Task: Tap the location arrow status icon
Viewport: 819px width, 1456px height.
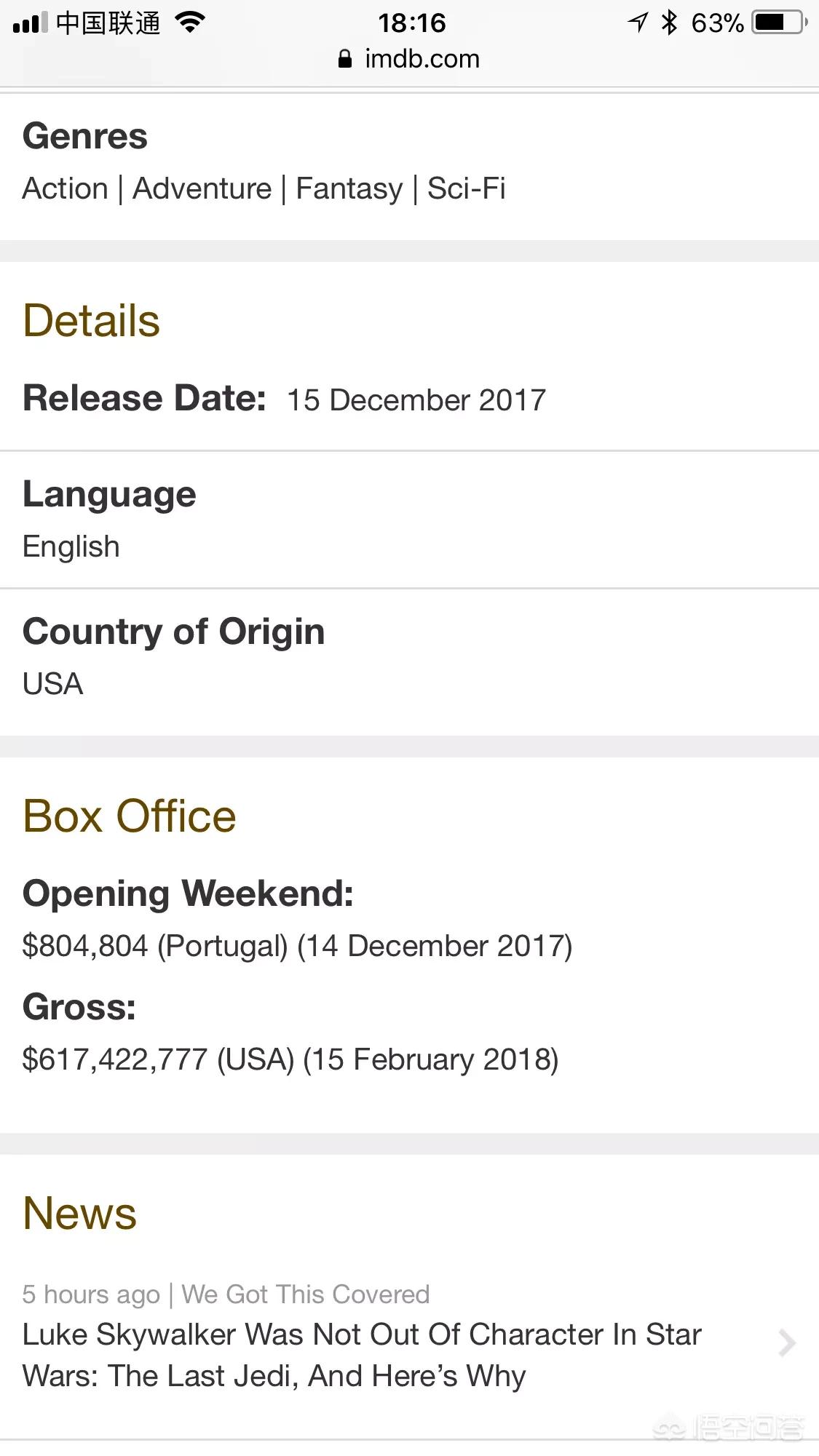Action: tap(638, 23)
